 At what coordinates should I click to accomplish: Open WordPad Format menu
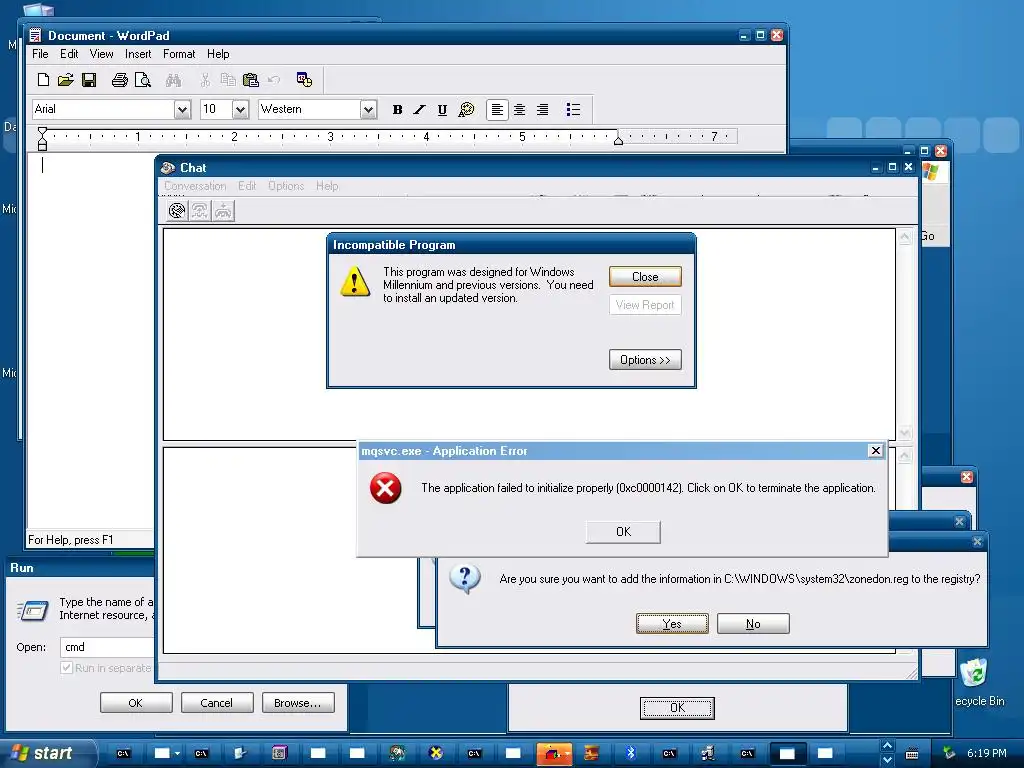point(179,54)
